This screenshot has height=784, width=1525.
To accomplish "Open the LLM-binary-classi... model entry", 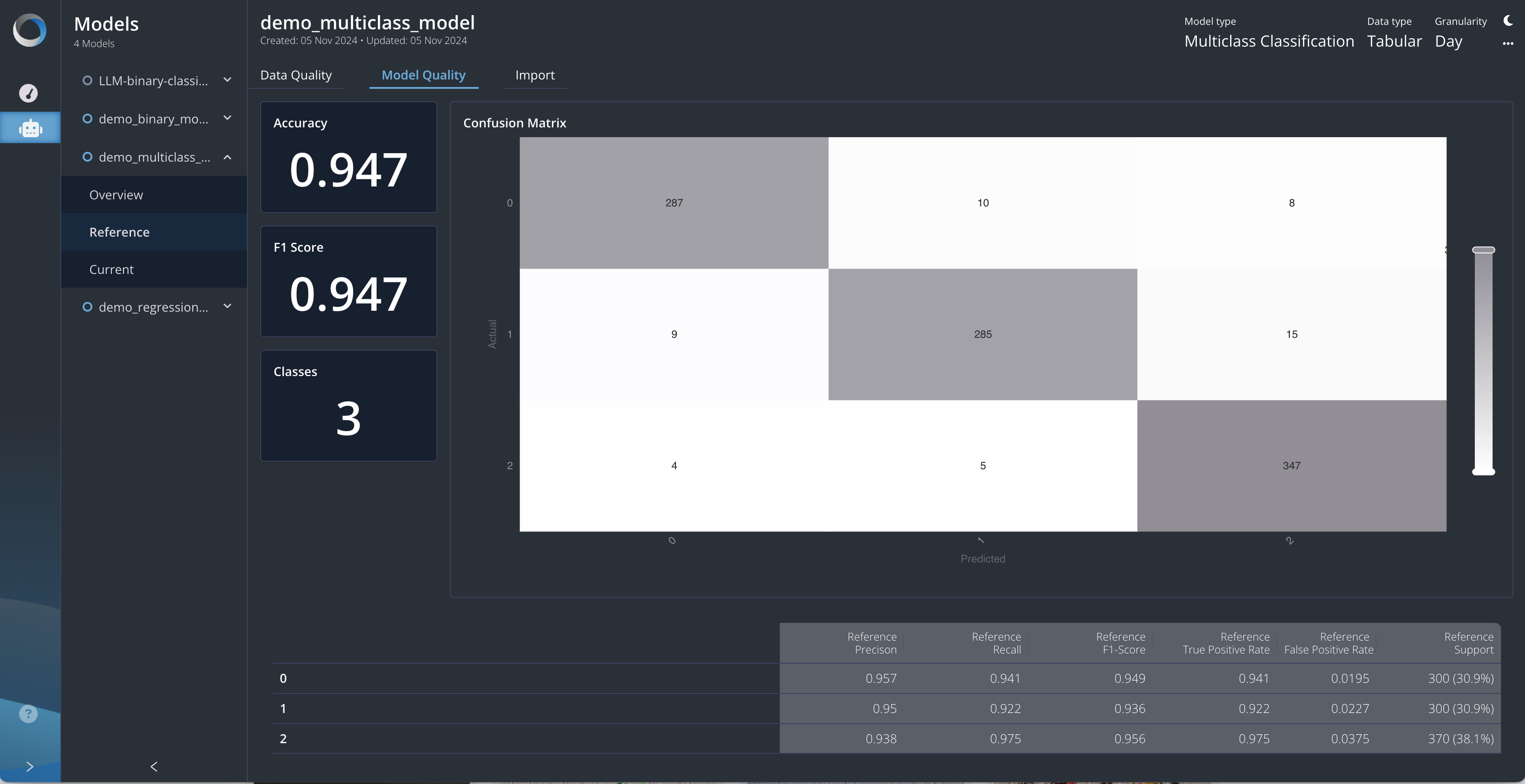I will click(153, 80).
